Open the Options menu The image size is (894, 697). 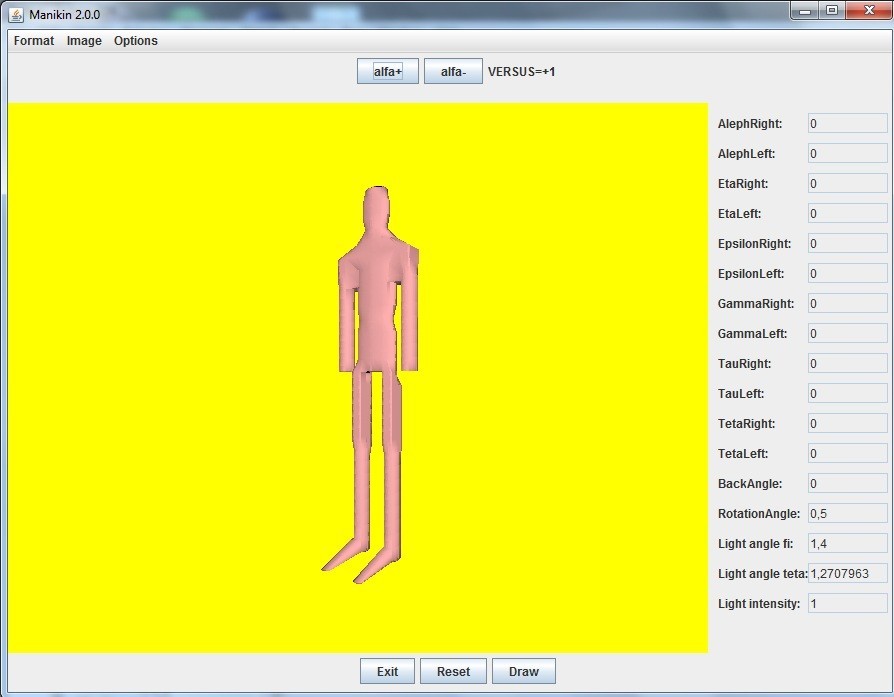[136, 41]
